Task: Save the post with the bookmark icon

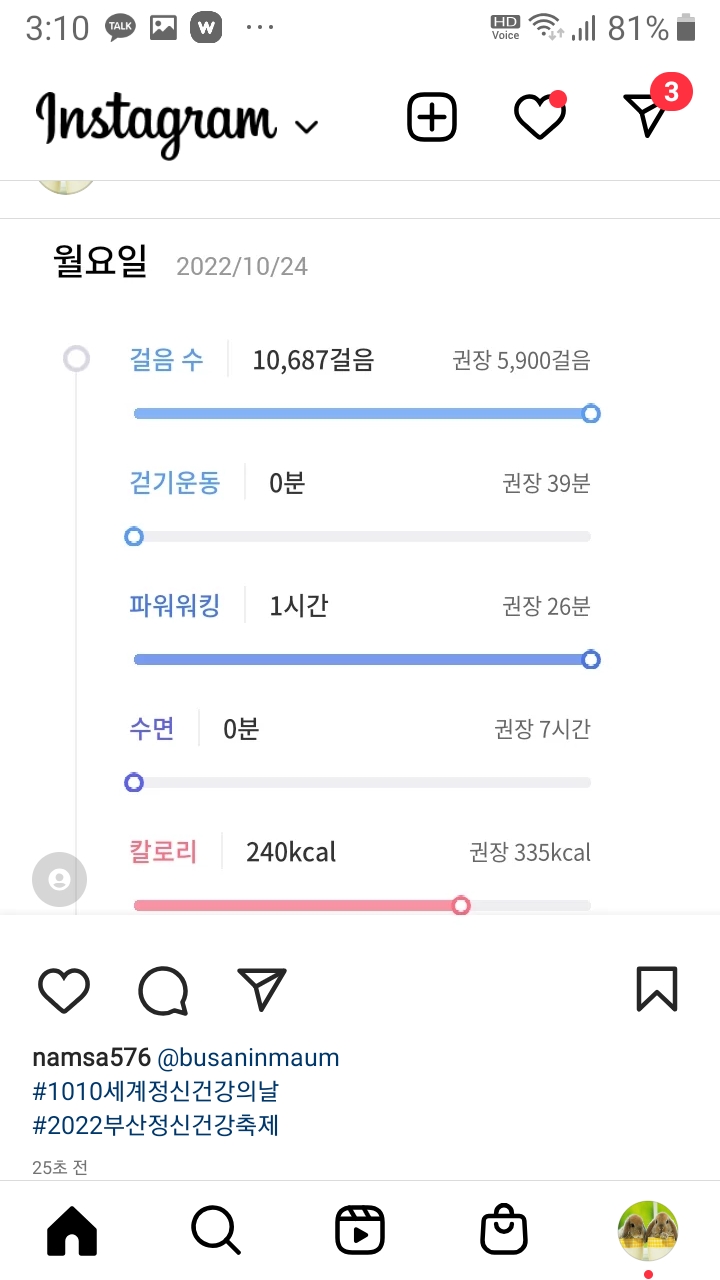Action: 657,989
